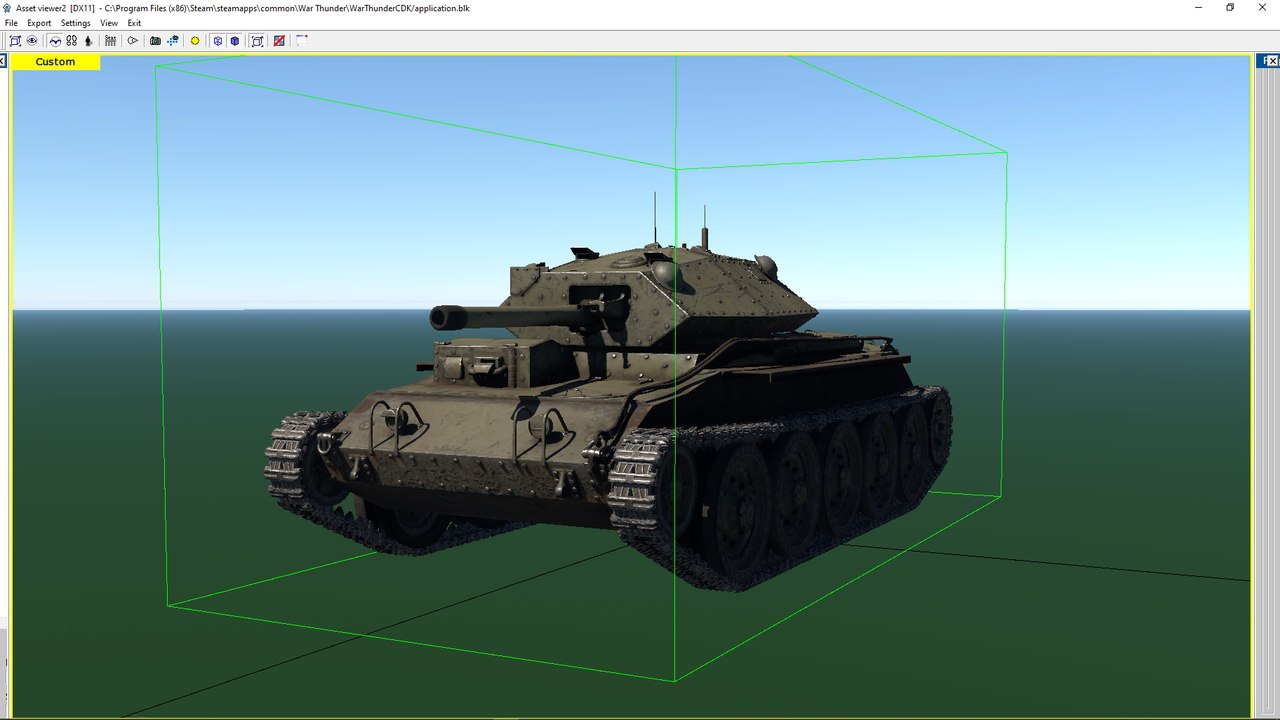The image size is (1280, 720).
Task: Click the standing person silhouette icon
Action: 88,41
